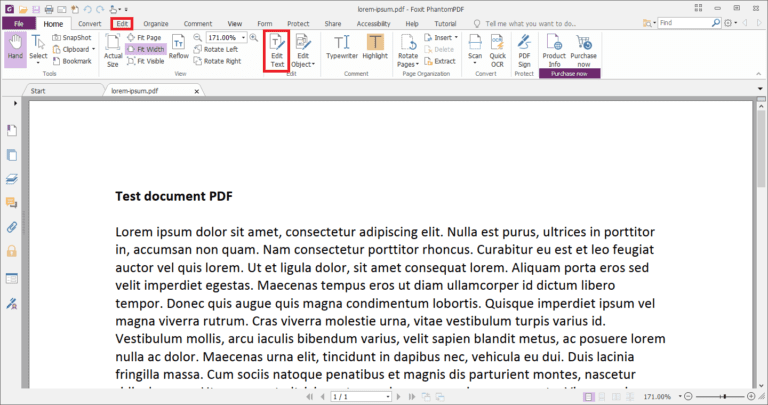Open the Layers panel in sidebar

pos(12,179)
